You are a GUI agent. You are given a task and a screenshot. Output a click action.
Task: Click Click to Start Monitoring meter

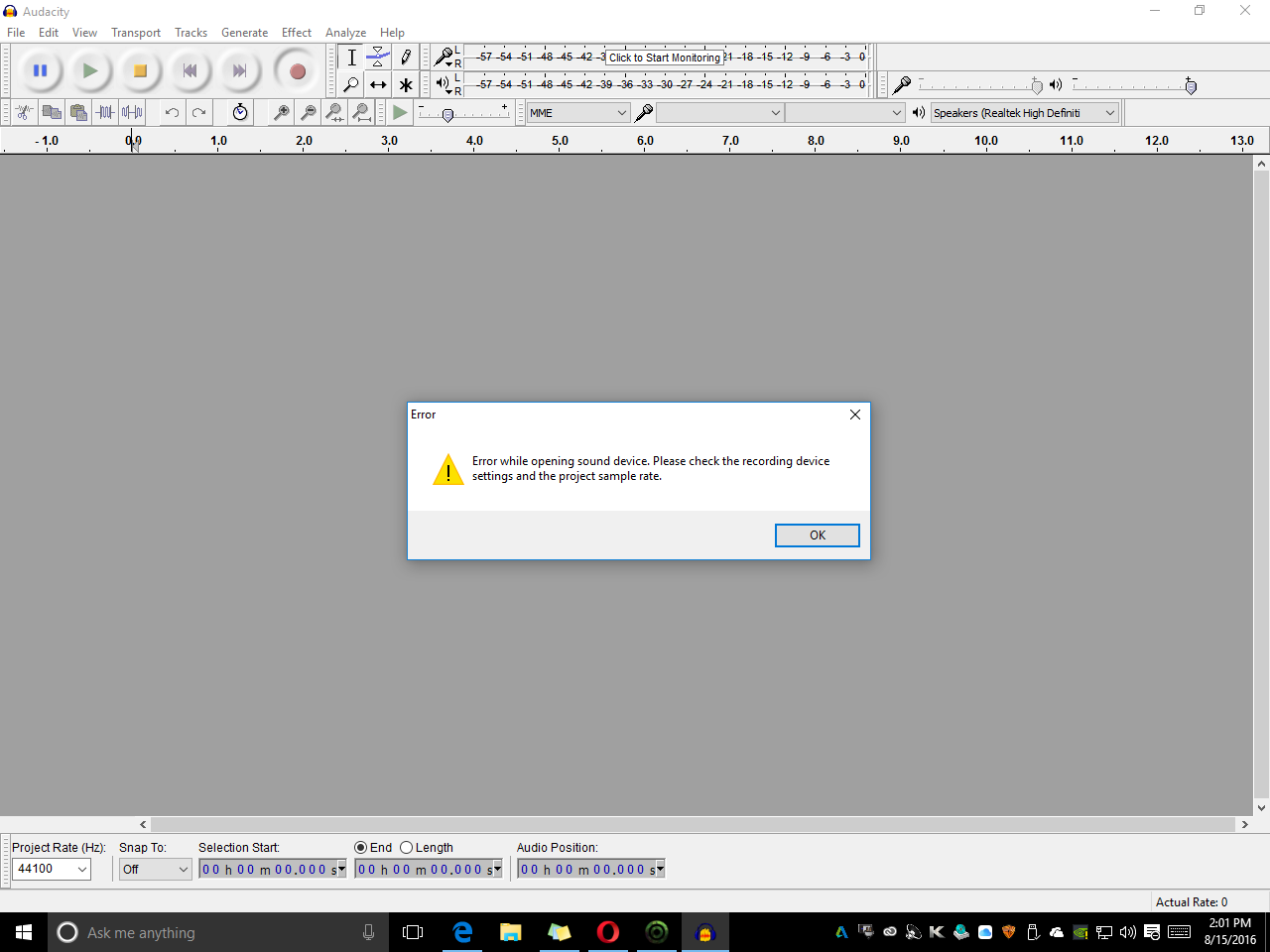point(665,58)
